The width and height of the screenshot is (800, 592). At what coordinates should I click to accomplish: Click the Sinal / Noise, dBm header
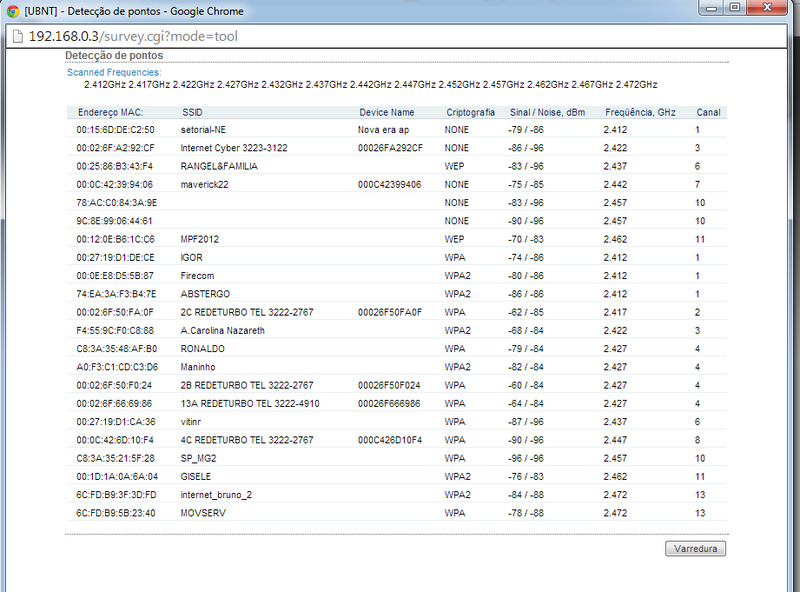pyautogui.click(x=547, y=112)
